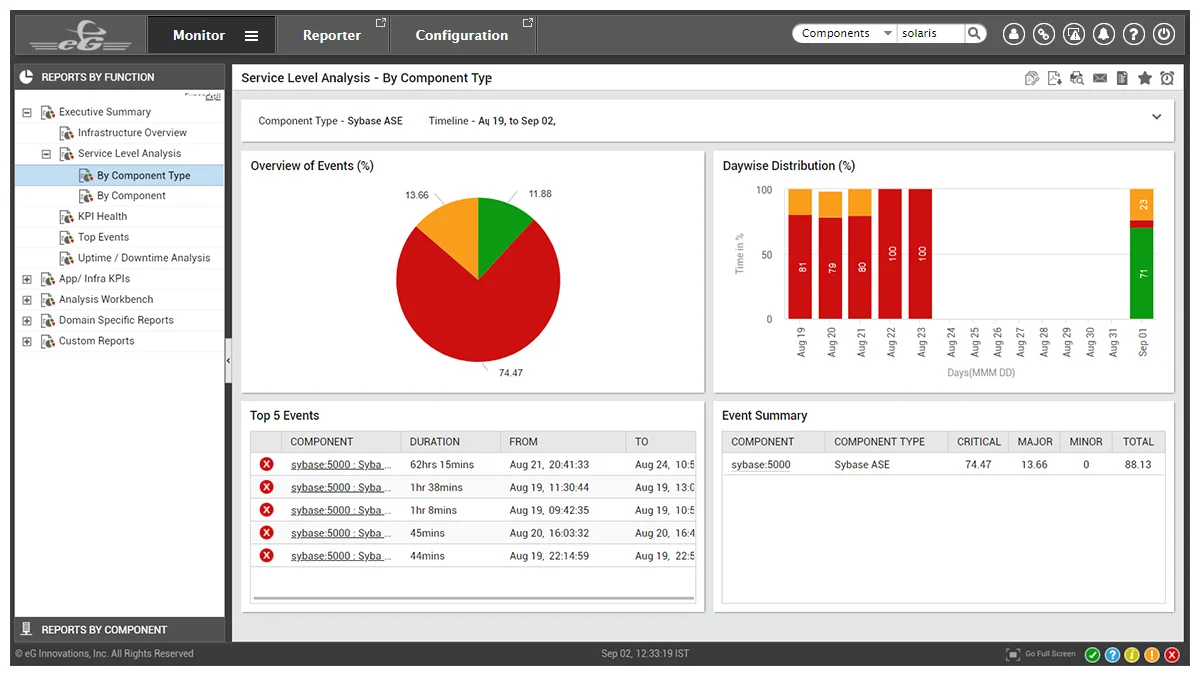Expand the App/ Infra KPIs node
The height and width of the screenshot is (676, 1200).
(27, 279)
